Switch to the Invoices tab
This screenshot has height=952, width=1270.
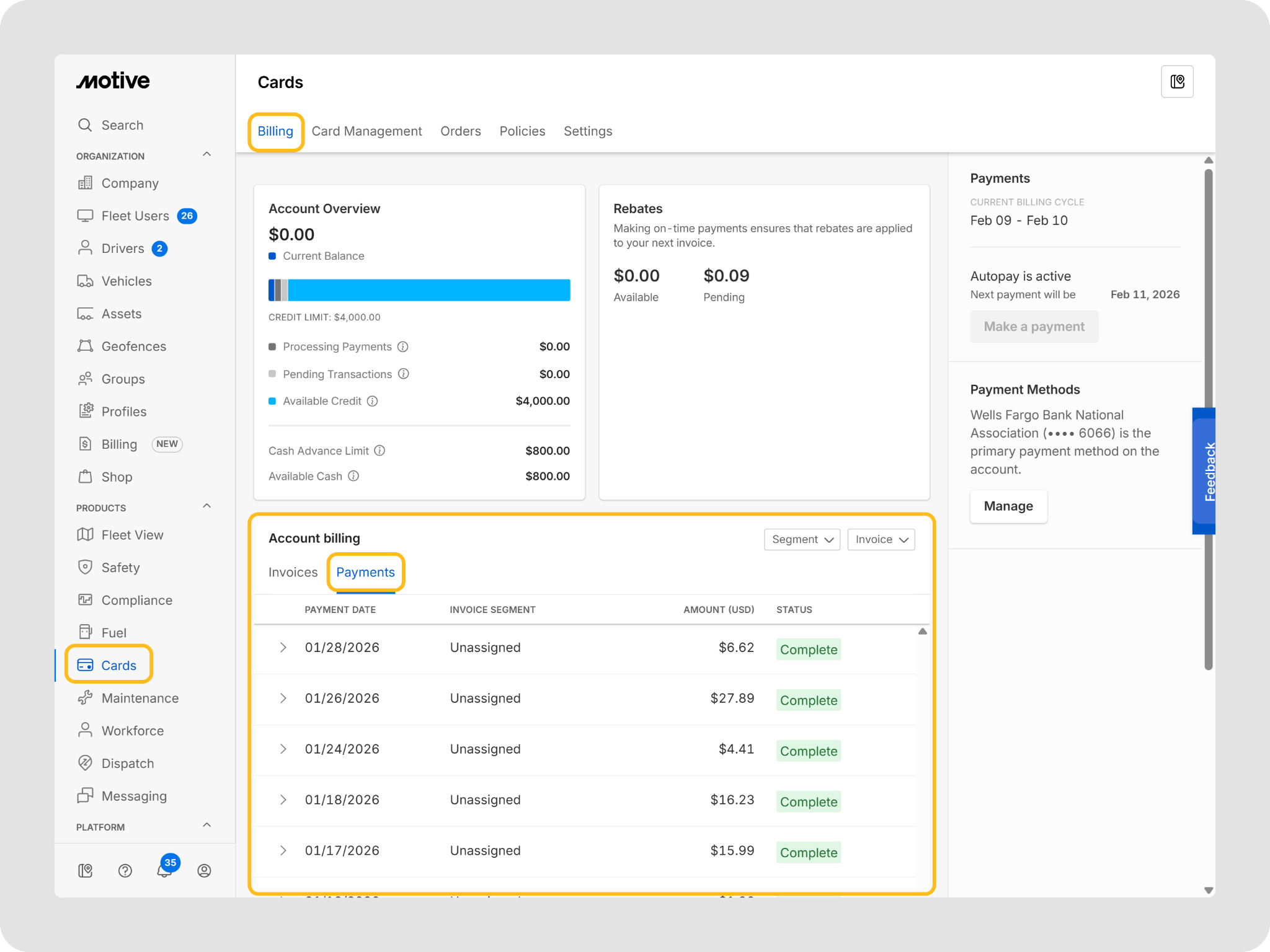[x=293, y=572]
